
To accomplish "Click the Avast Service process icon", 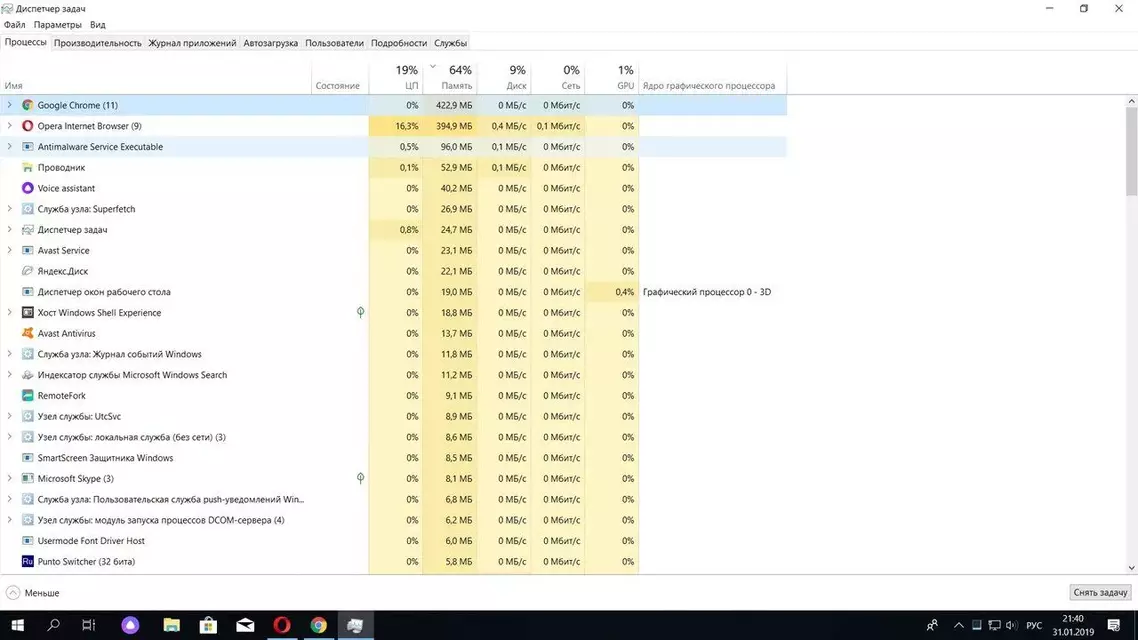I will (x=28, y=250).
